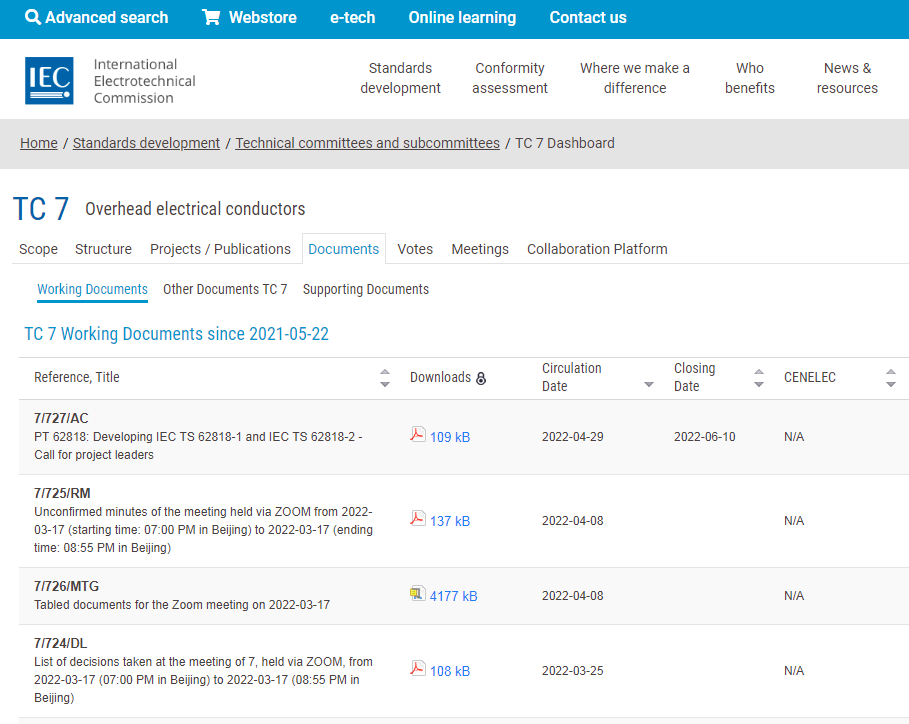Viewport: 909px width, 724px height.
Task: Open PDF icon for 7/727/AC document
Action: tap(417, 434)
